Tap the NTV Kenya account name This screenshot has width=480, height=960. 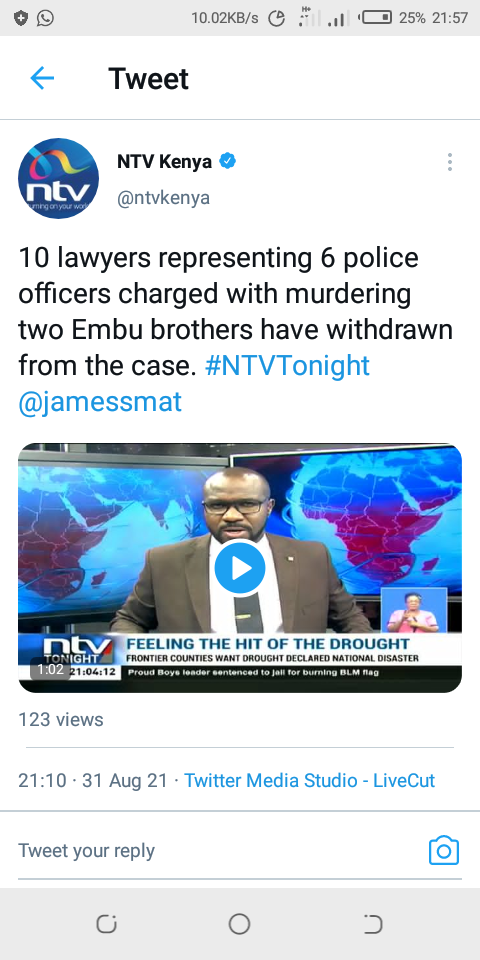pos(164,162)
